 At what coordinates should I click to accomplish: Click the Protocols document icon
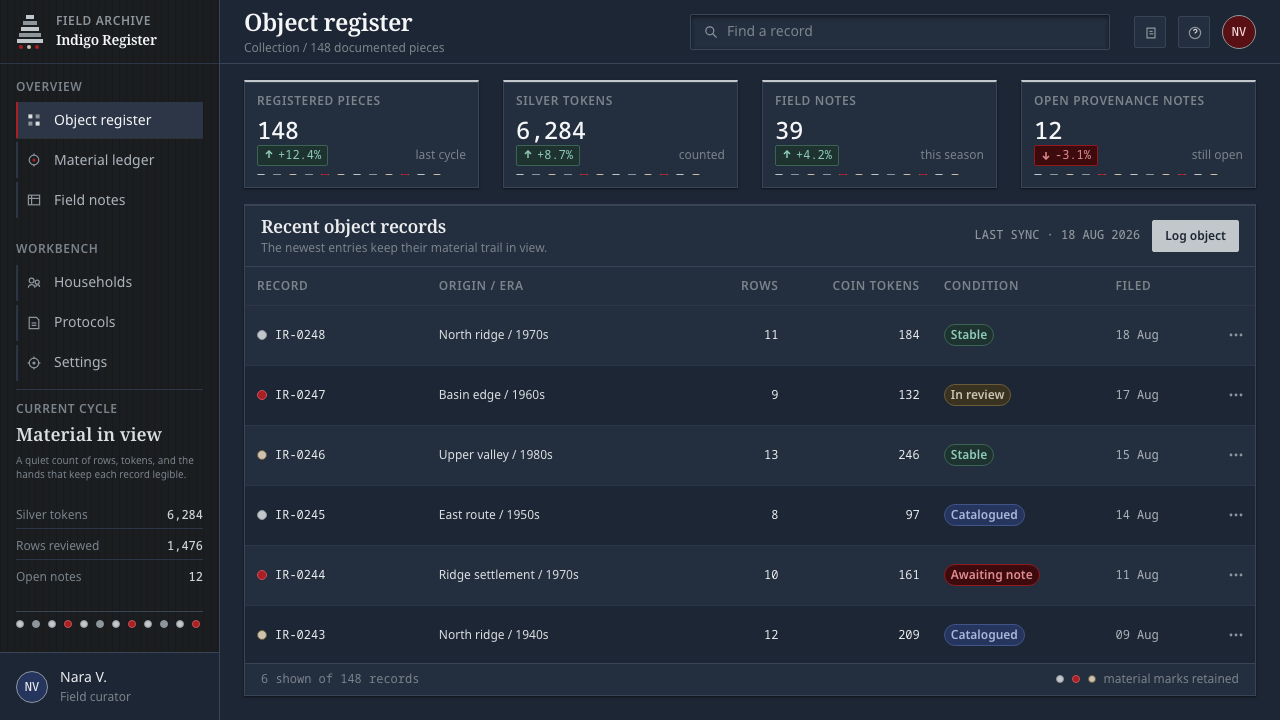pyautogui.click(x=34, y=322)
